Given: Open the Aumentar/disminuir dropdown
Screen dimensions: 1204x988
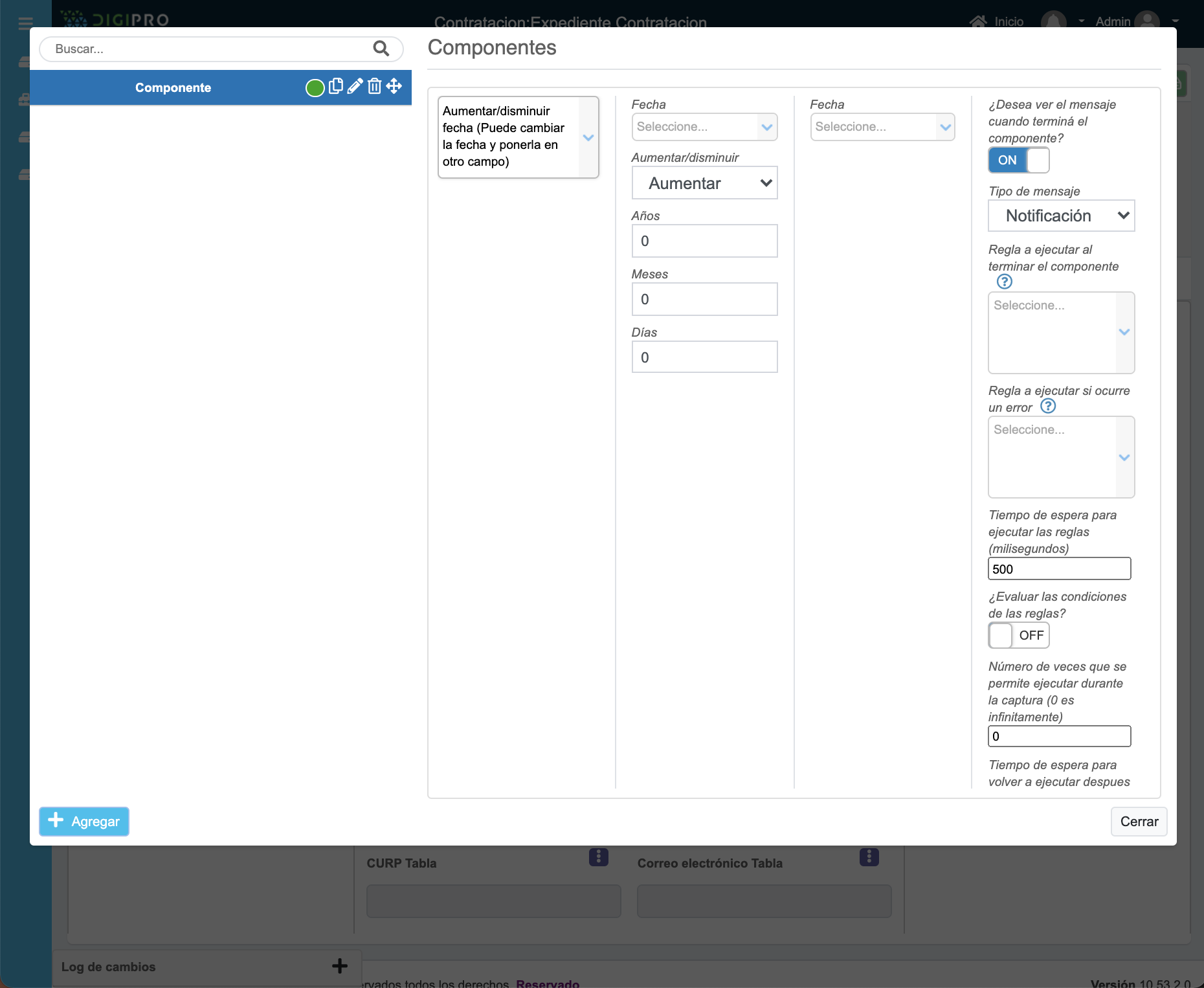Looking at the screenshot, I should tap(704, 183).
